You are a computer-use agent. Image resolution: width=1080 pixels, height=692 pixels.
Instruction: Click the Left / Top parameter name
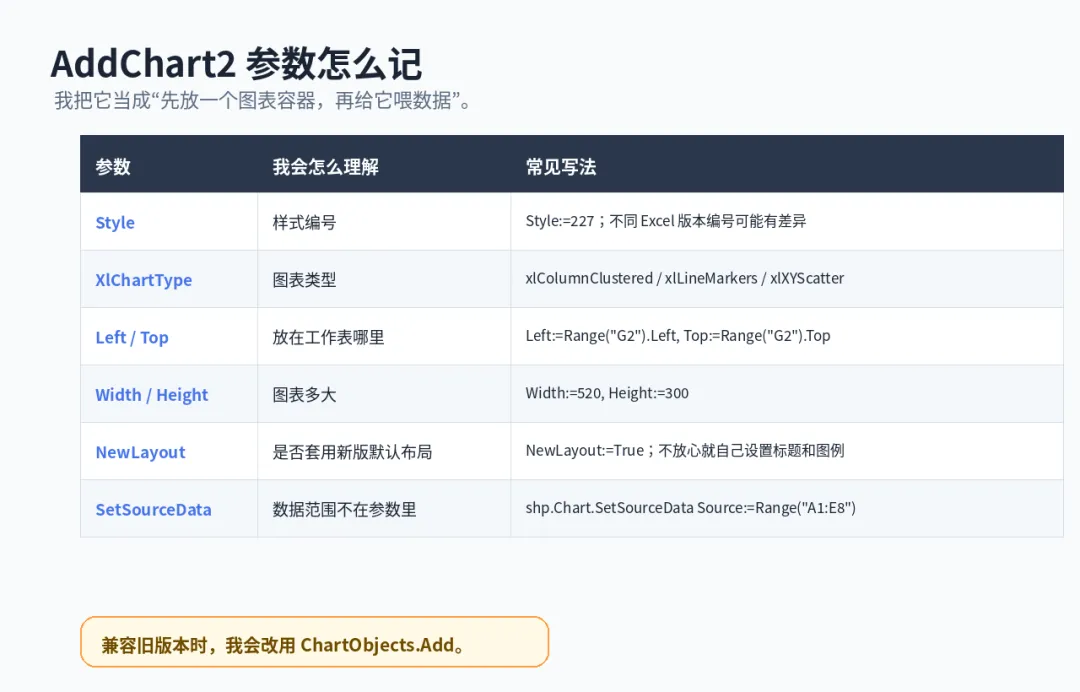click(132, 337)
